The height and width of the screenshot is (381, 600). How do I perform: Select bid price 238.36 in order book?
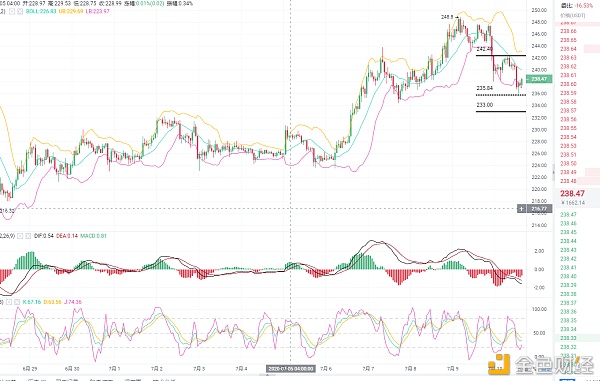click(568, 312)
